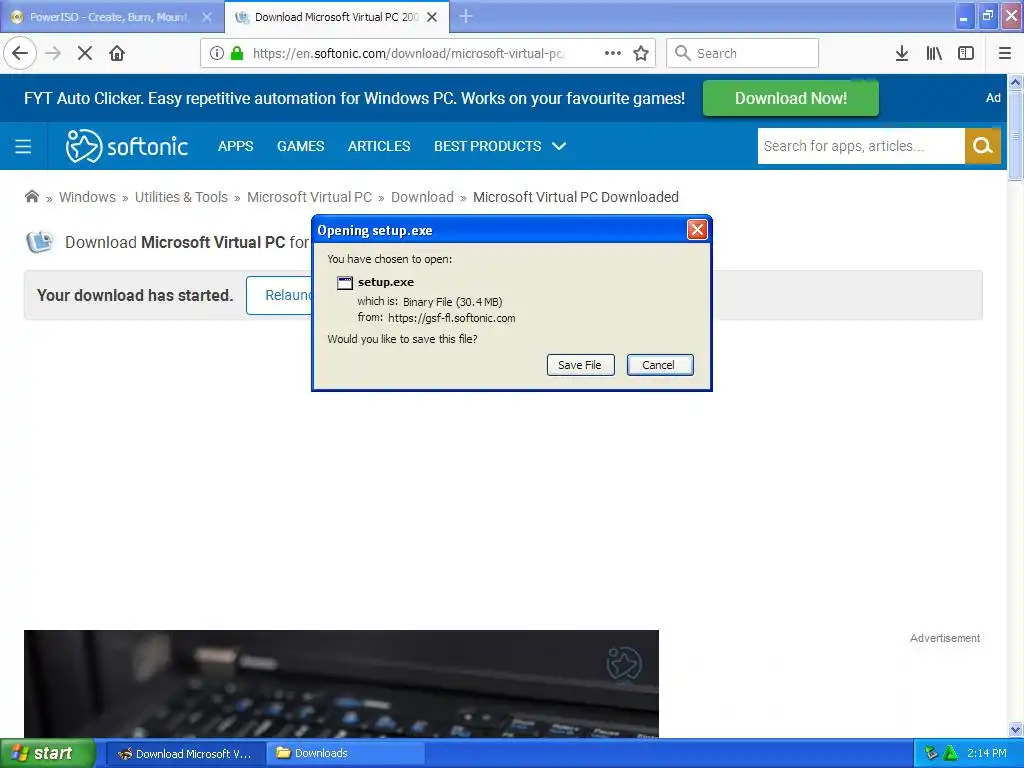Open the Windows breadcrumb link

click(x=88, y=197)
